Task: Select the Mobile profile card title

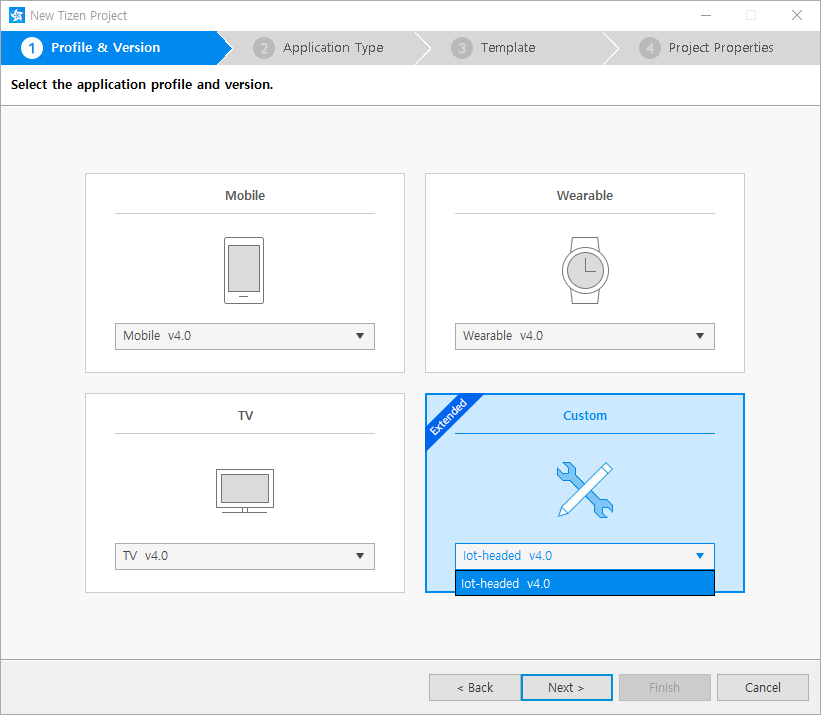Action: coord(244,196)
